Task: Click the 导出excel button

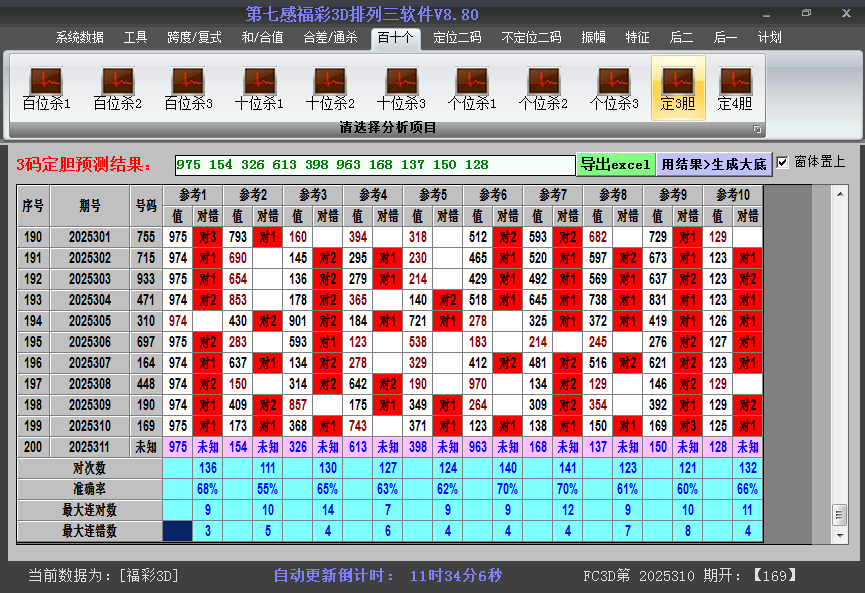Action: (x=615, y=164)
